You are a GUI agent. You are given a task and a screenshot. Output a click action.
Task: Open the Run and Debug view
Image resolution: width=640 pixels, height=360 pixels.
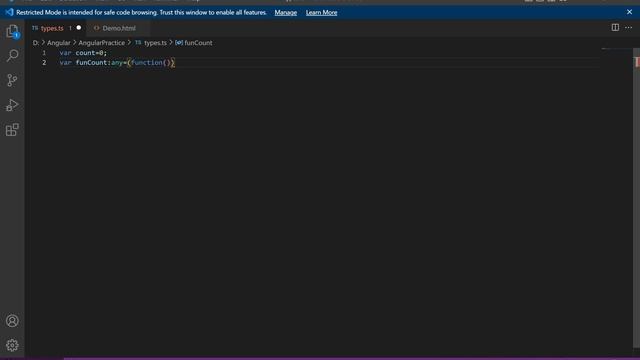click(x=12, y=105)
